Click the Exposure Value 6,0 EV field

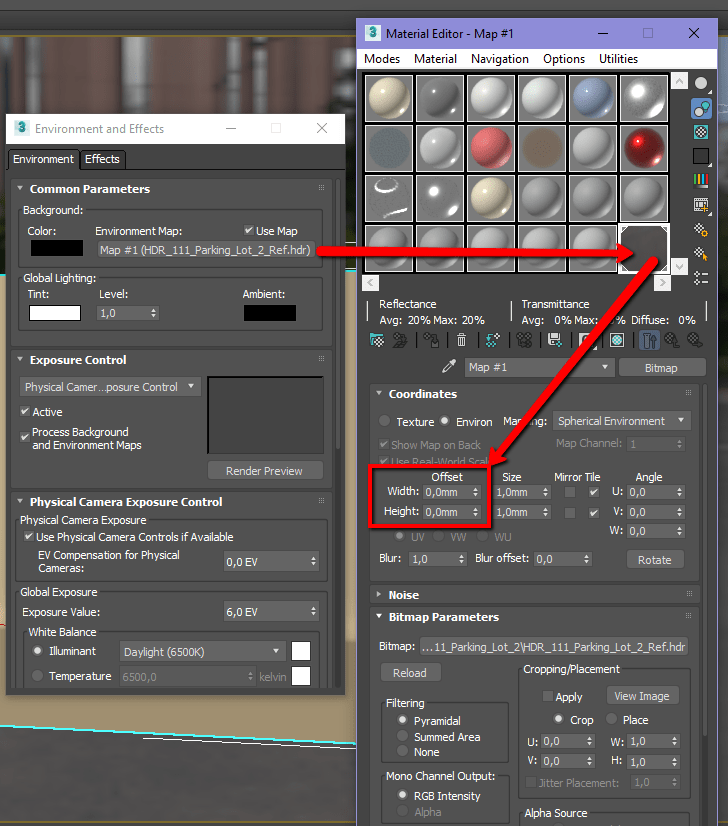point(271,612)
